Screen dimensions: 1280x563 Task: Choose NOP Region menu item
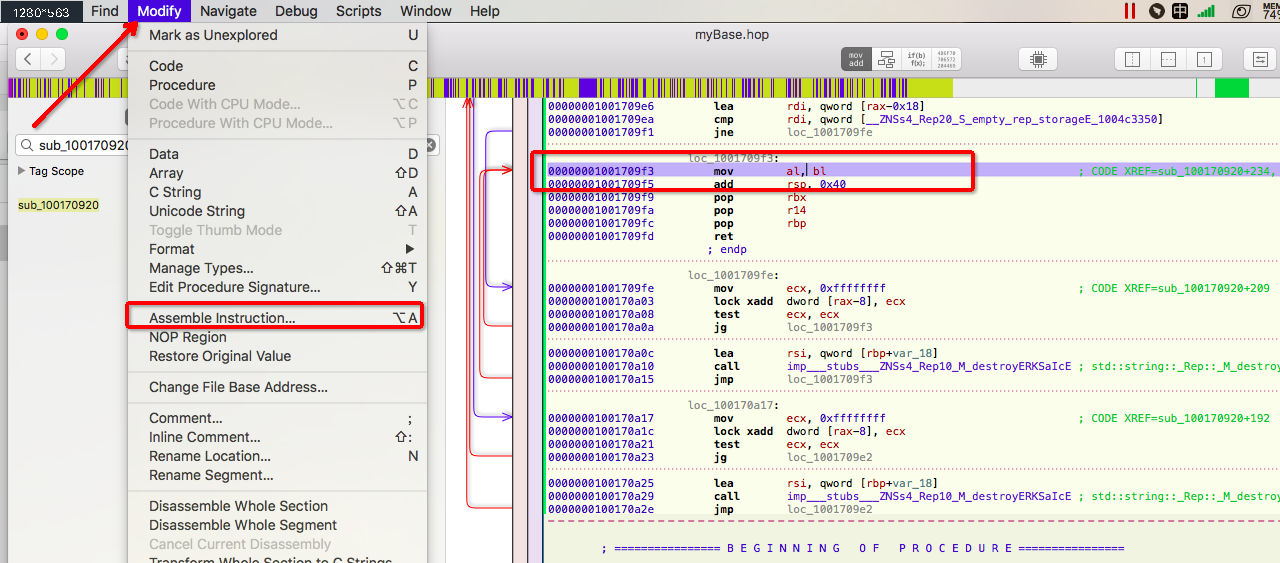point(277,337)
